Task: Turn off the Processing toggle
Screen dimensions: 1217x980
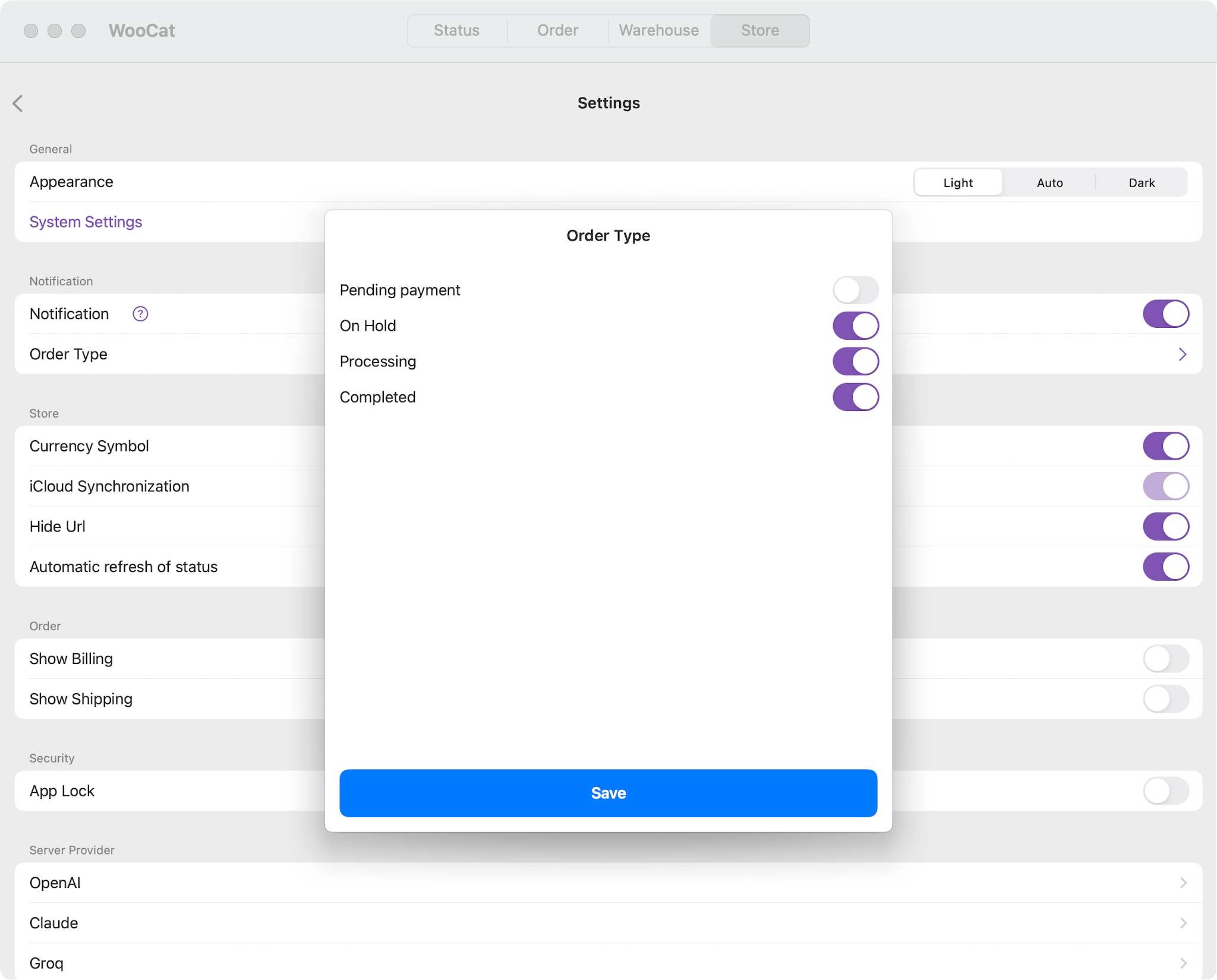Action: click(856, 361)
